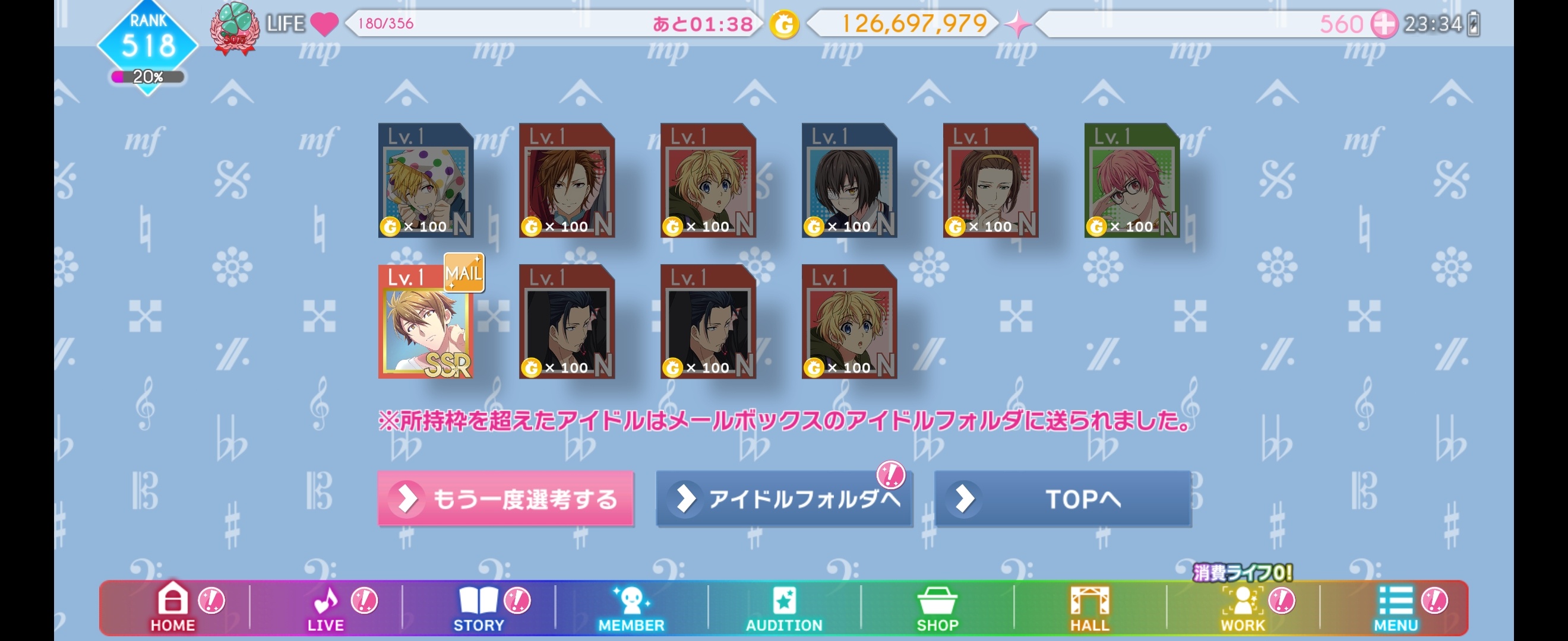Open アイドルフォルダへ button
Viewport: 1568px width, 641px height.
coord(784,499)
